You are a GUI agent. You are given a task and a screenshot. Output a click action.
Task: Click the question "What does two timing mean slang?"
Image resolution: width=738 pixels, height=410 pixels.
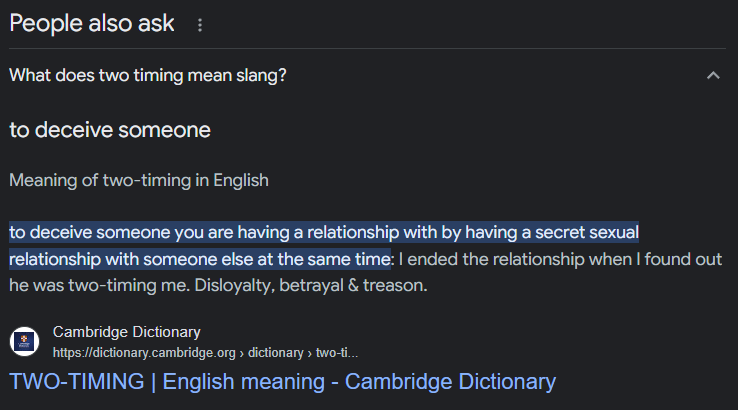click(148, 76)
